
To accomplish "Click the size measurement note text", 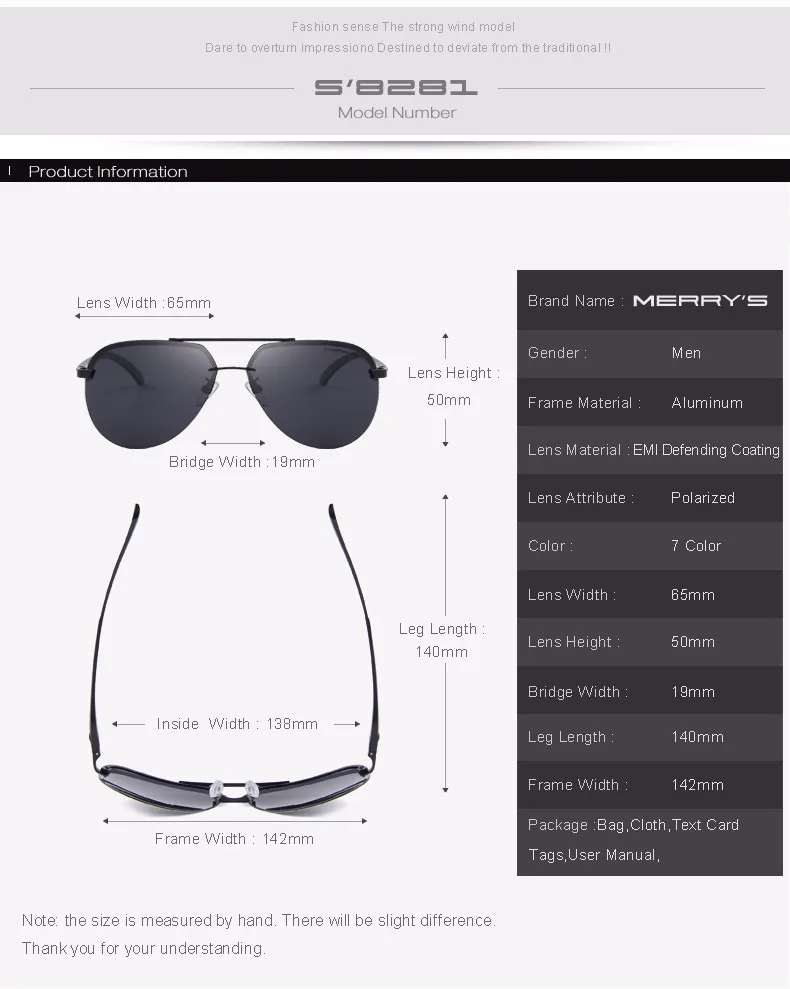I will tap(259, 921).
